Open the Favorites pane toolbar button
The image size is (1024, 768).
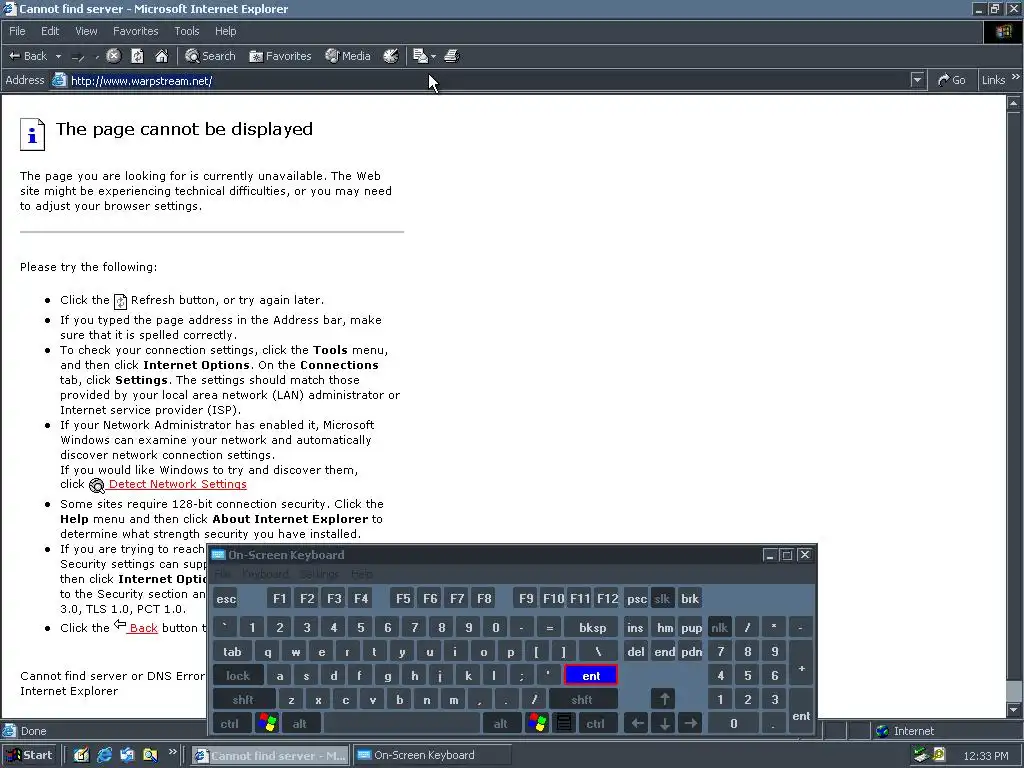[x=280, y=56]
